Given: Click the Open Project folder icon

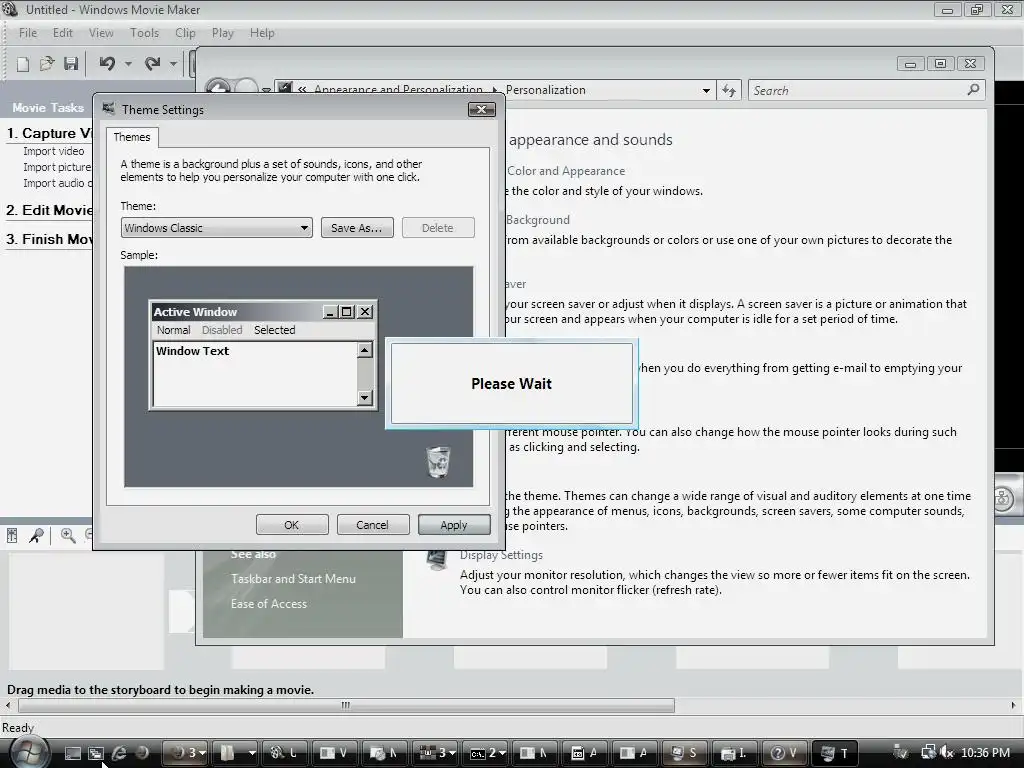Looking at the screenshot, I should [46, 63].
